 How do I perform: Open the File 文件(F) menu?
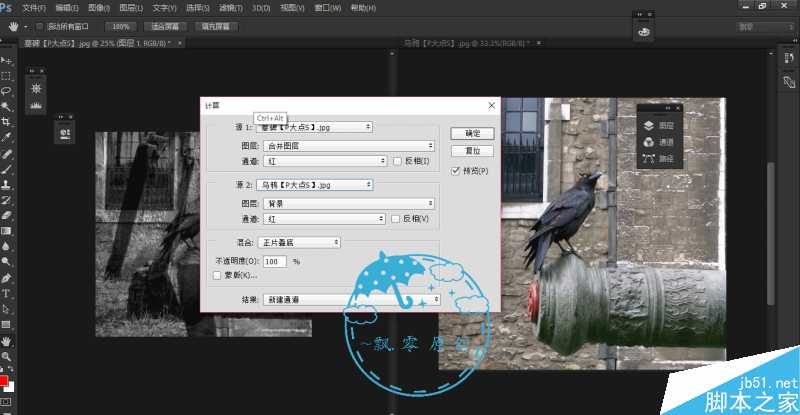point(34,8)
